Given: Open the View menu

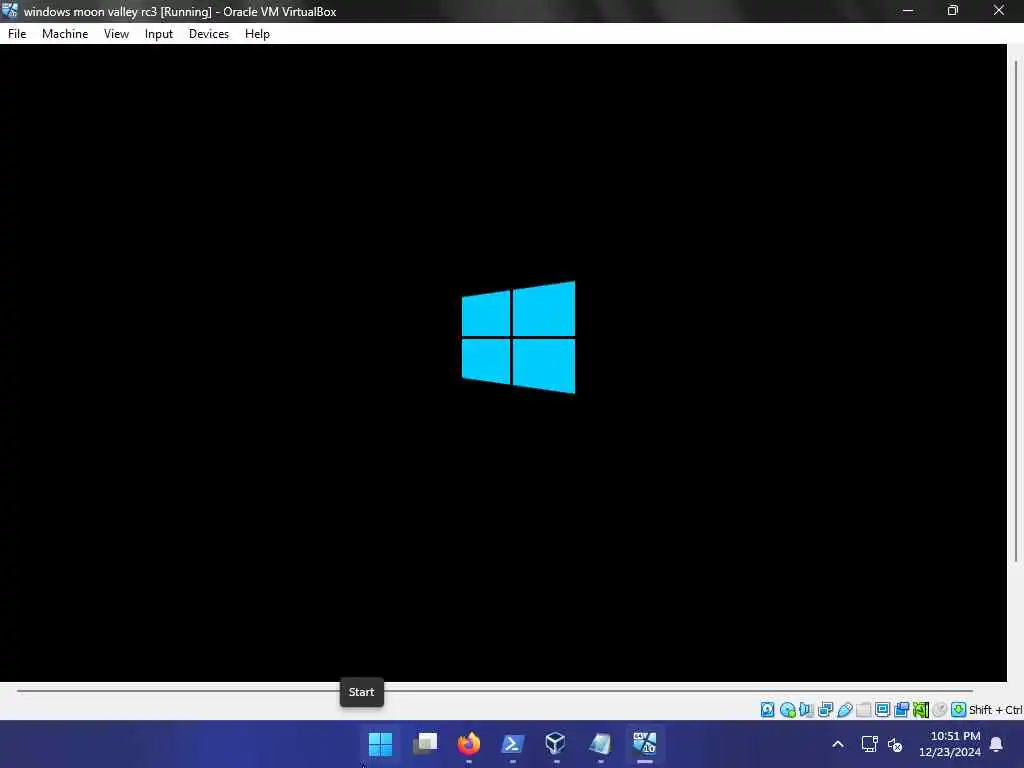Looking at the screenshot, I should pyautogui.click(x=116, y=34).
